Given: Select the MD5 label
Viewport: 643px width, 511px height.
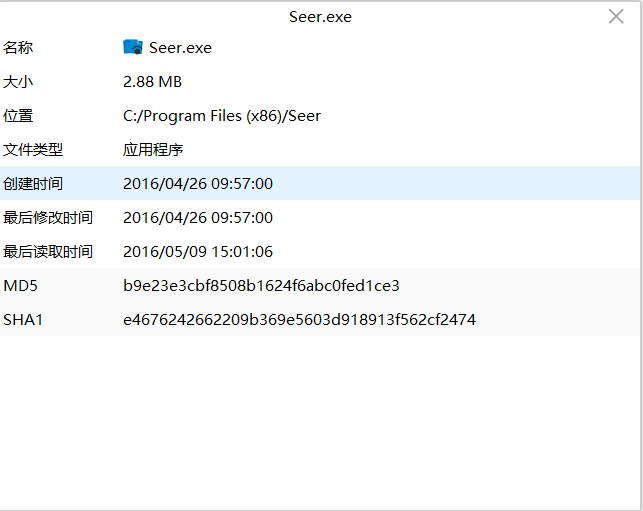Looking at the screenshot, I should point(20,285).
